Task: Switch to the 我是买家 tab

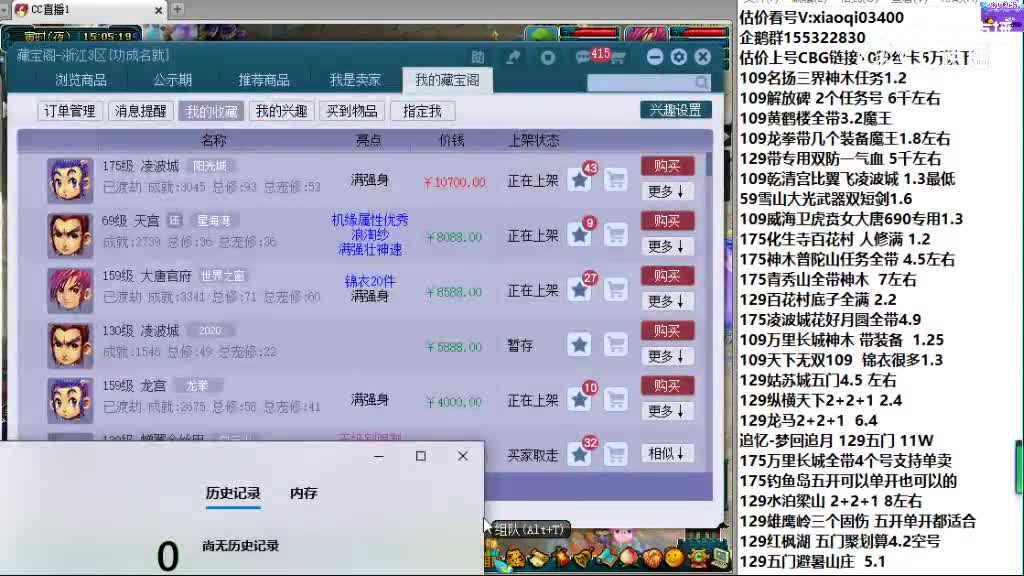Action: point(357,80)
